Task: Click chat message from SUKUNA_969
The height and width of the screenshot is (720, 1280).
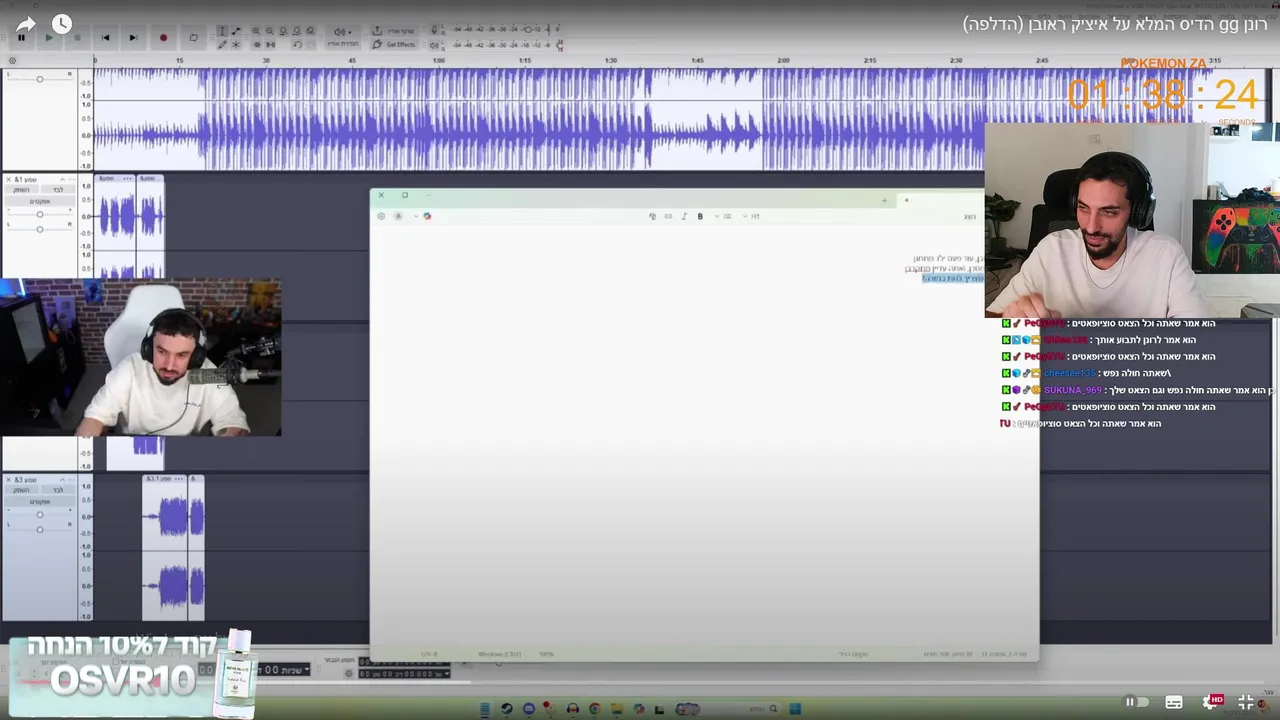Action: 1139,390
